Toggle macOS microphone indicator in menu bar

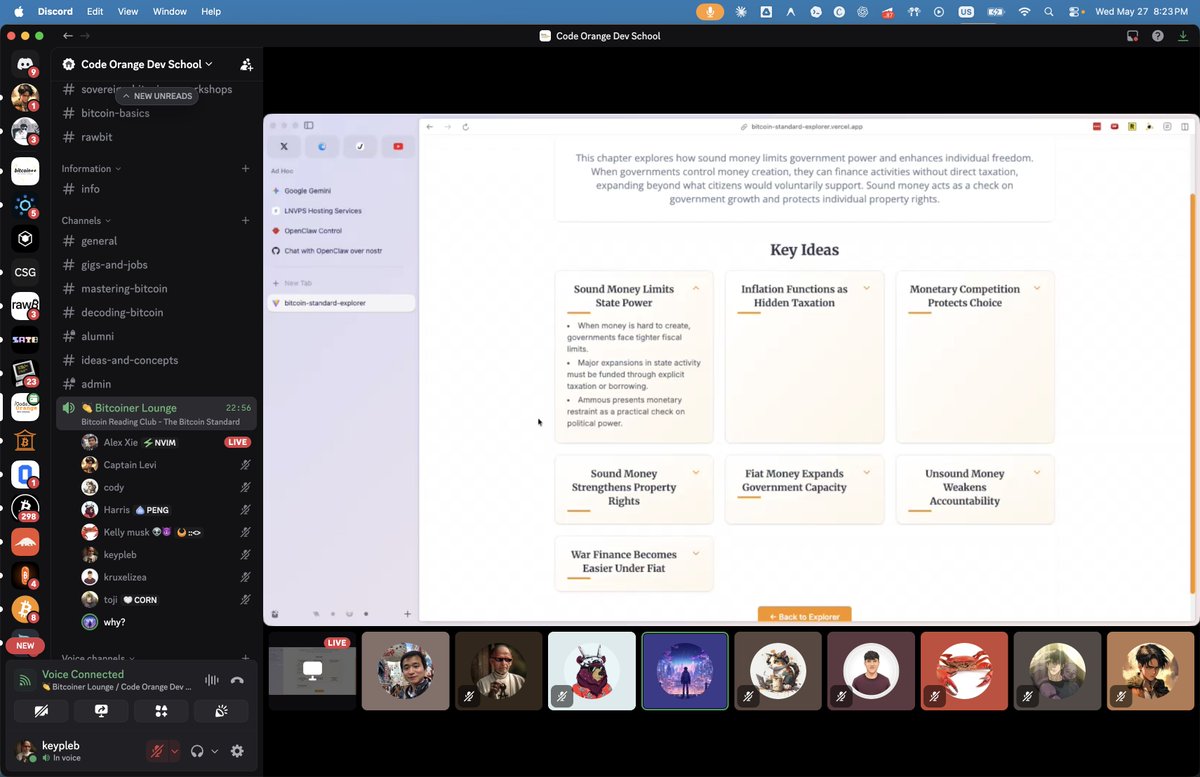click(x=711, y=12)
